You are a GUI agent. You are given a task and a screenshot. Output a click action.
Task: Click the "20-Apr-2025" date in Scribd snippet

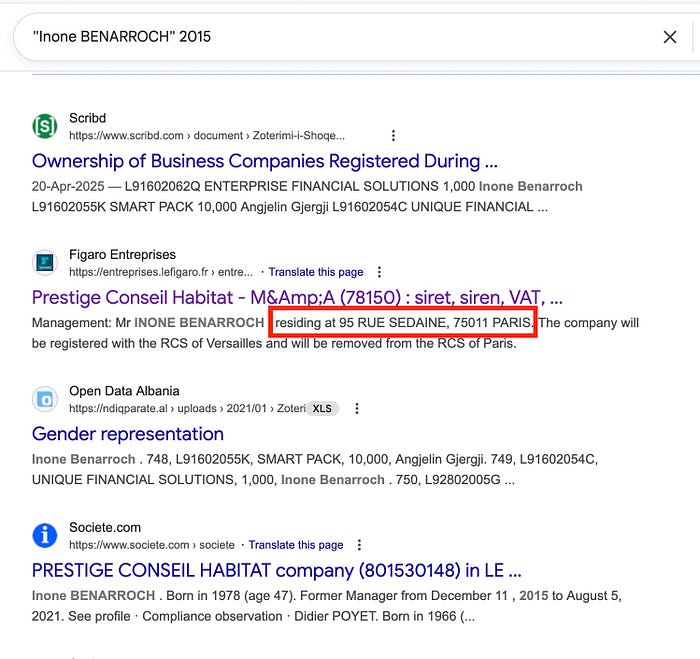coord(68,186)
